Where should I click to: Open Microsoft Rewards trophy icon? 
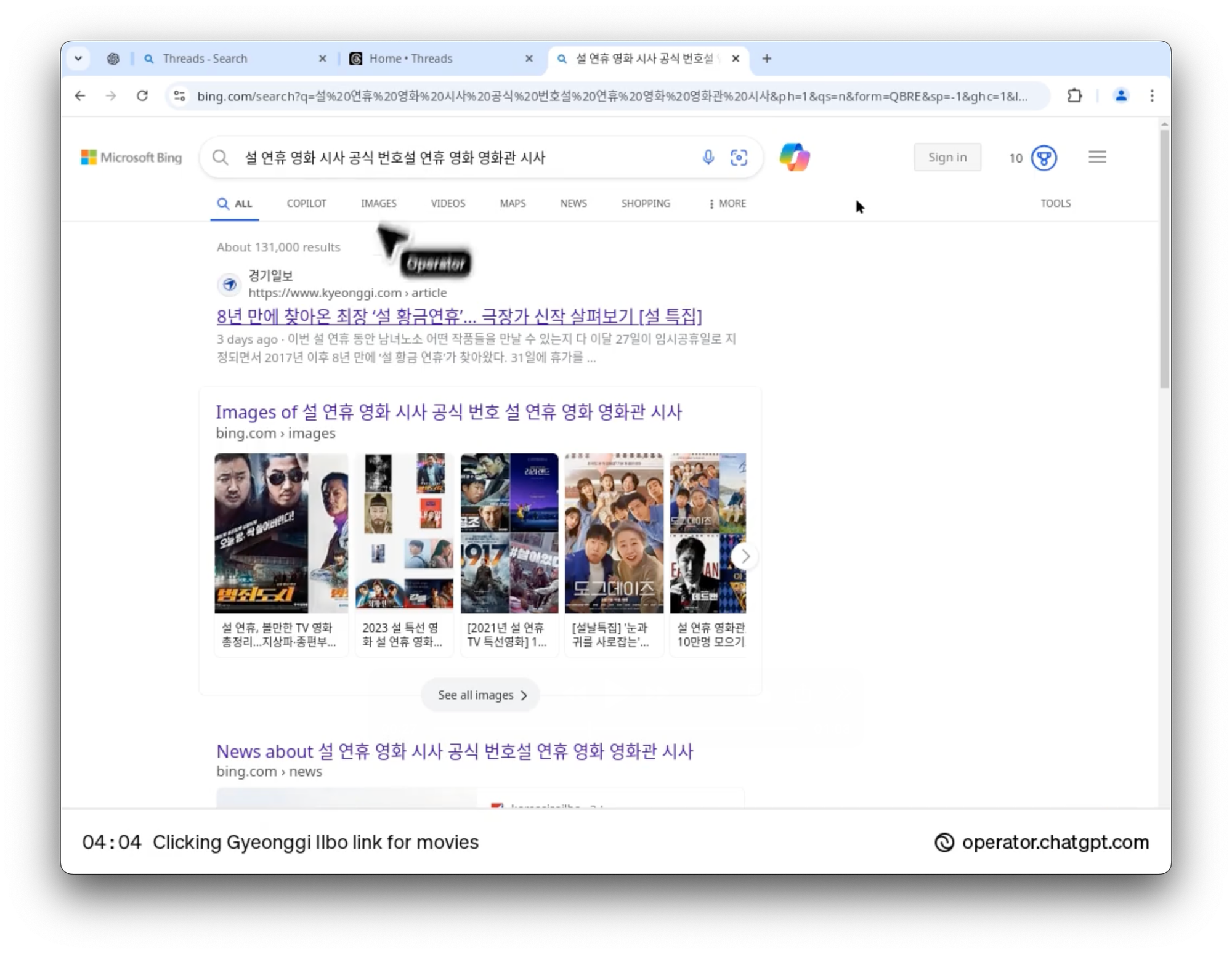click(x=1044, y=158)
